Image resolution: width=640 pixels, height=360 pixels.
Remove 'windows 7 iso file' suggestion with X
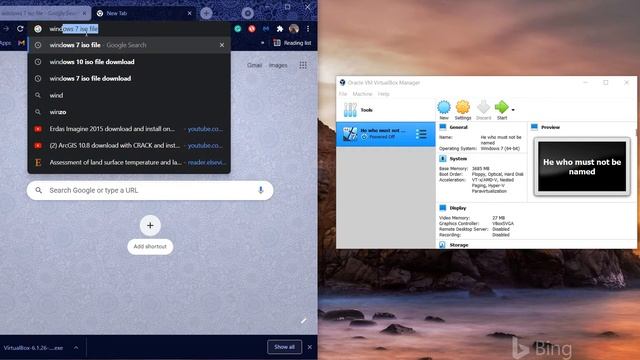coord(222,45)
